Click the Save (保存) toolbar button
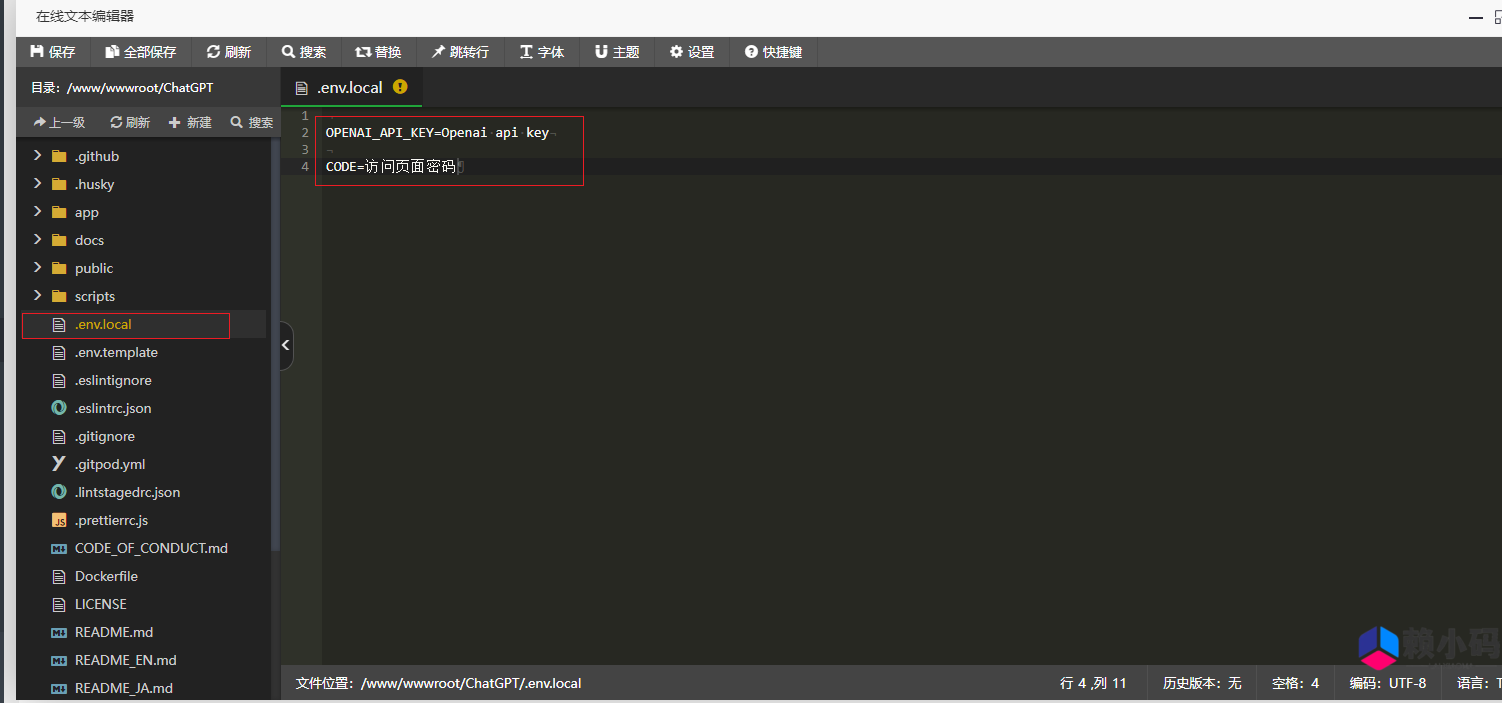This screenshot has width=1502, height=703. click(53, 52)
